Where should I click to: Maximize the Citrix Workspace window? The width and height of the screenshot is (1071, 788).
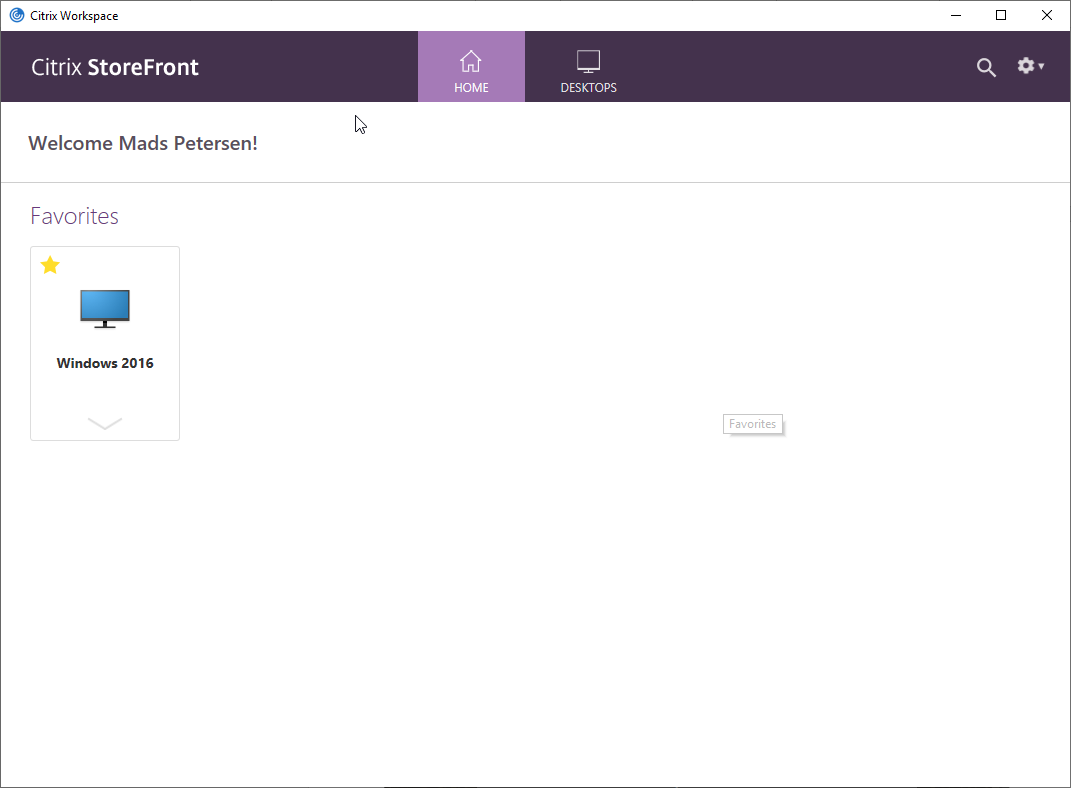pos(1001,15)
